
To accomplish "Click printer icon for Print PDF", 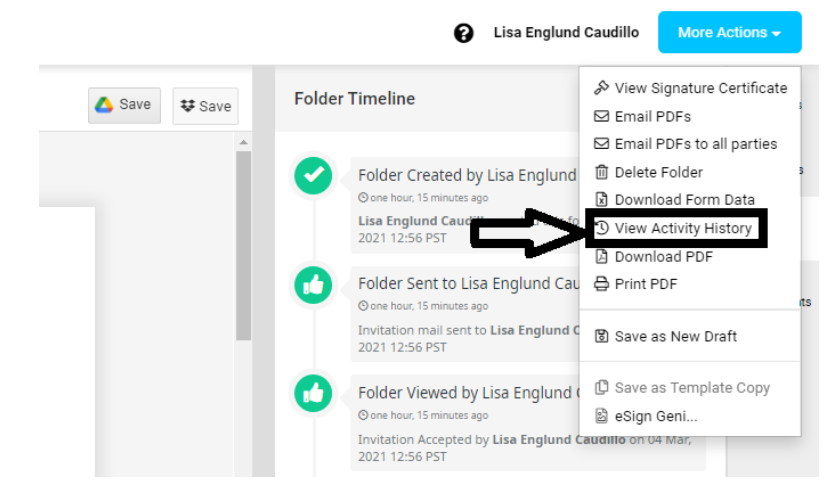I will click(601, 284).
